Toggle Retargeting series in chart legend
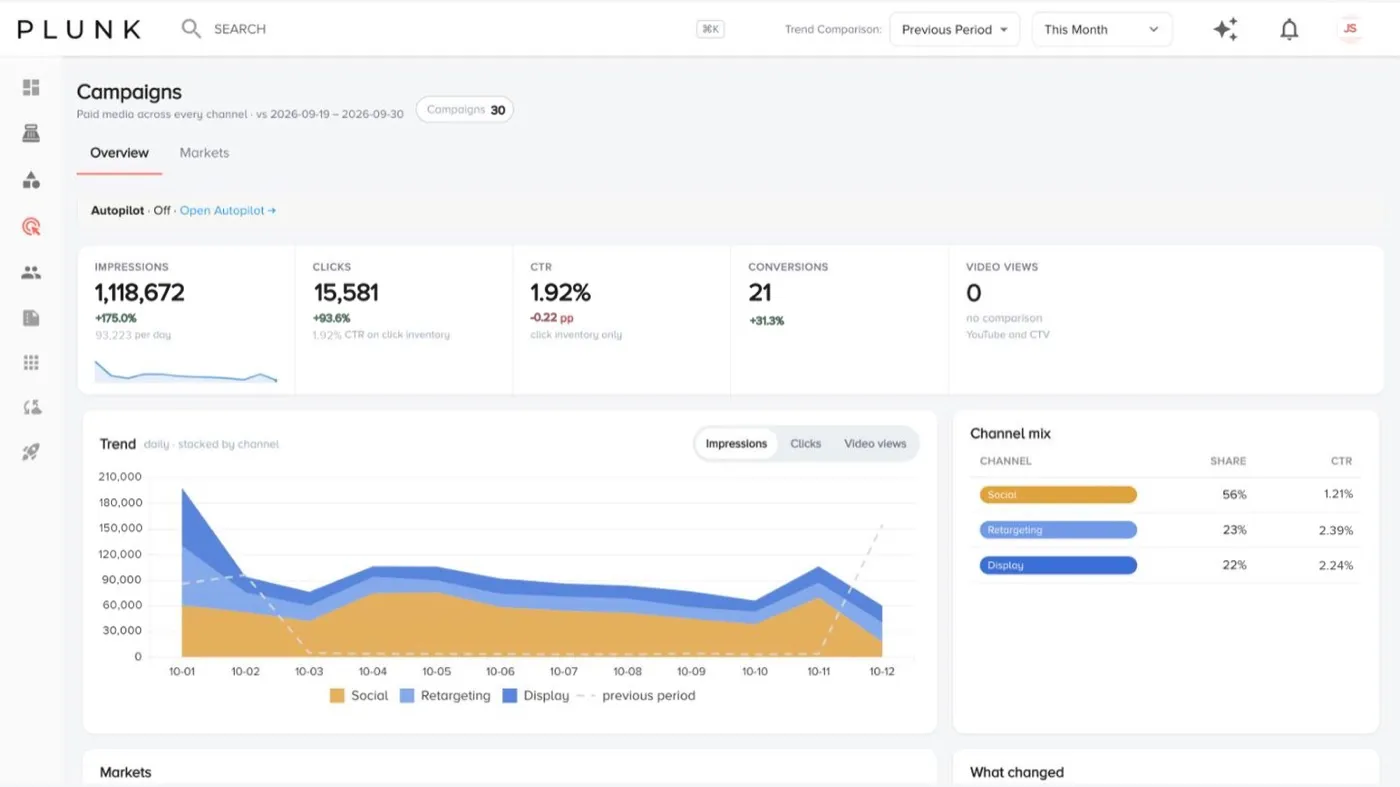 coord(445,696)
